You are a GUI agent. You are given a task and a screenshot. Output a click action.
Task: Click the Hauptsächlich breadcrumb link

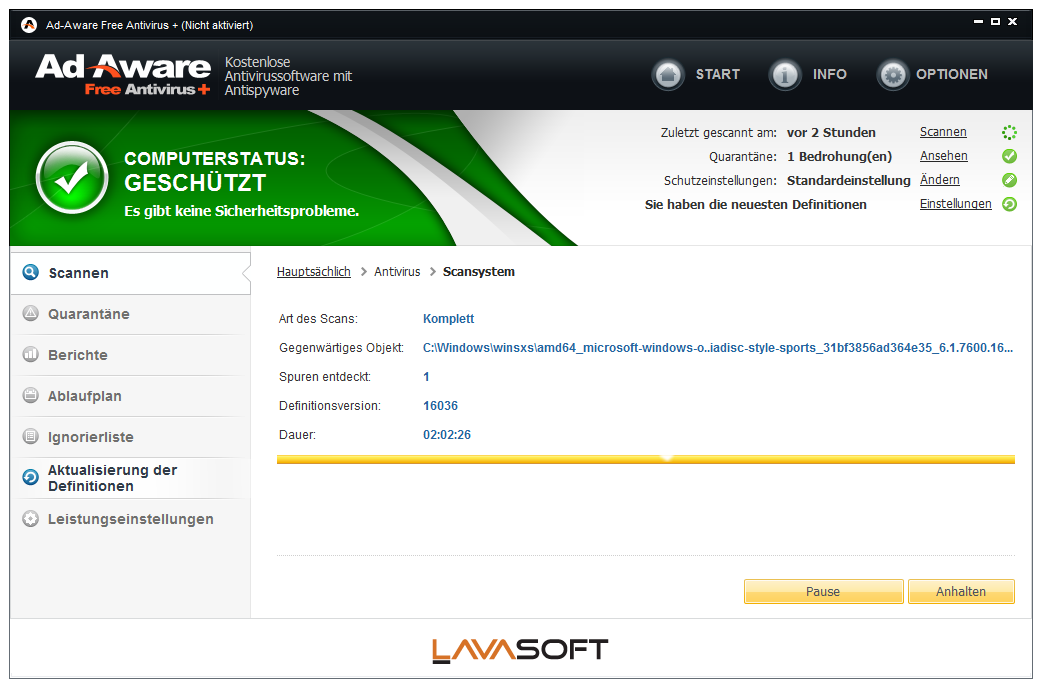(313, 272)
